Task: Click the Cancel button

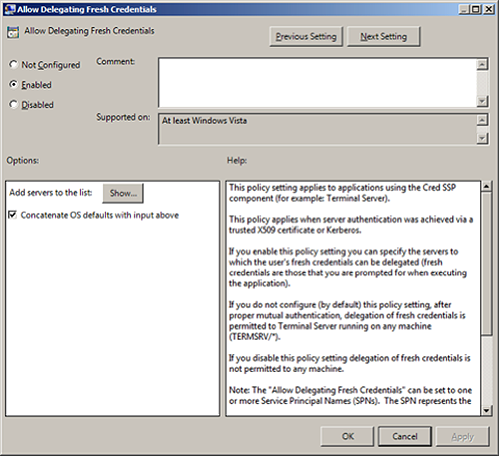Action: (405, 436)
